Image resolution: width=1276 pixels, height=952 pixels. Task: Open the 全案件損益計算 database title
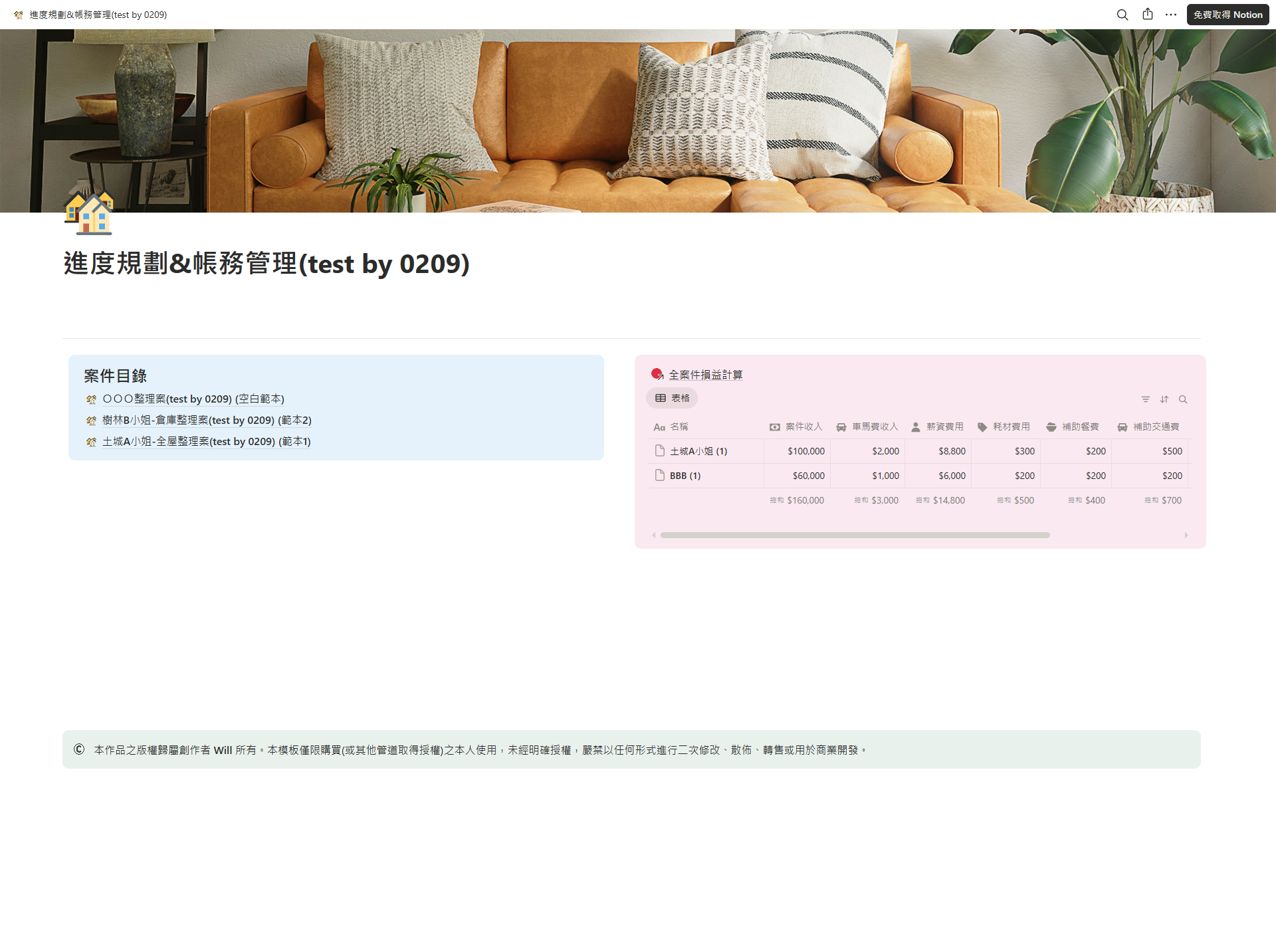click(x=705, y=375)
